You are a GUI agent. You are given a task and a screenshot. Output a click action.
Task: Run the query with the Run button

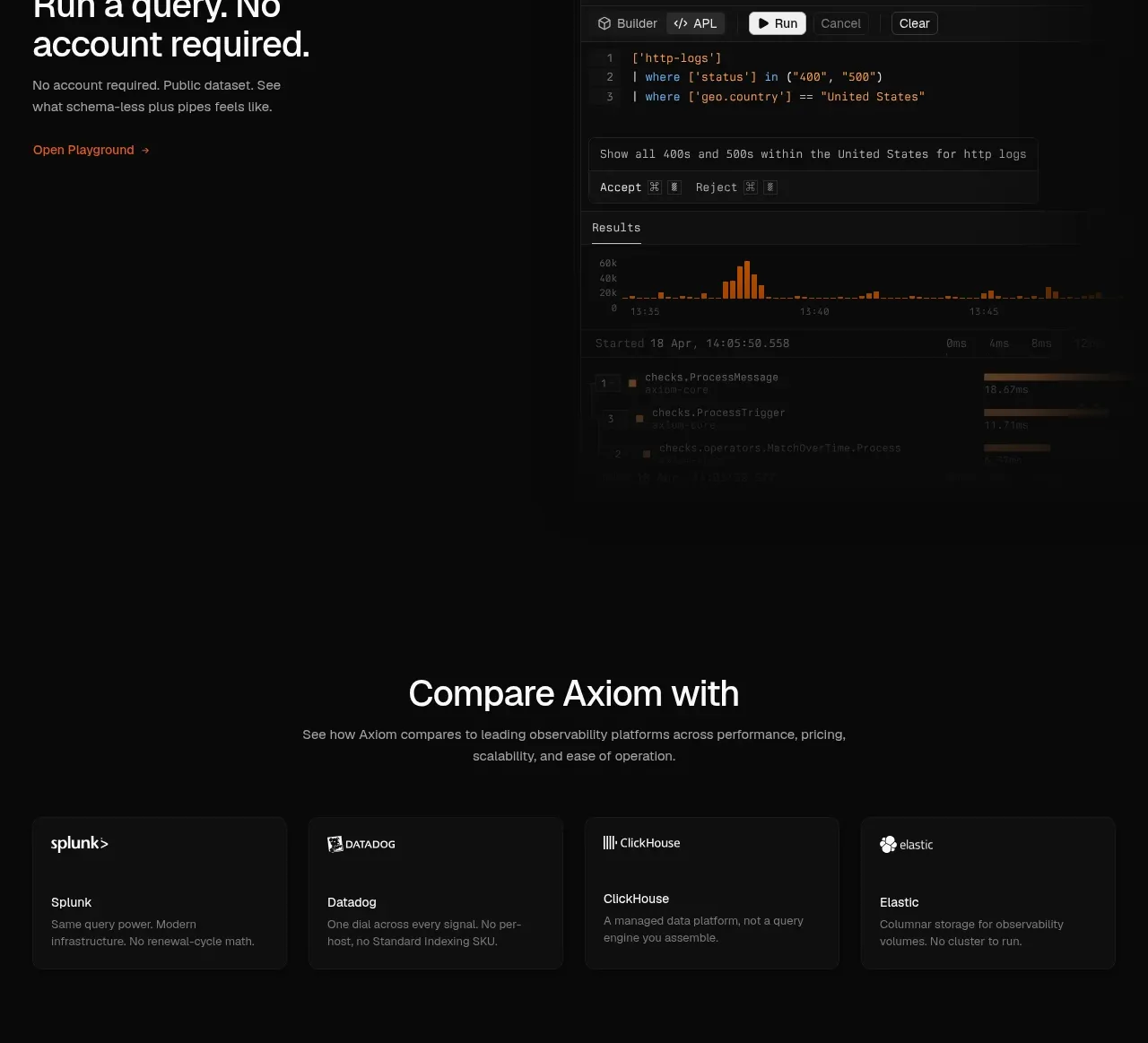(x=778, y=23)
